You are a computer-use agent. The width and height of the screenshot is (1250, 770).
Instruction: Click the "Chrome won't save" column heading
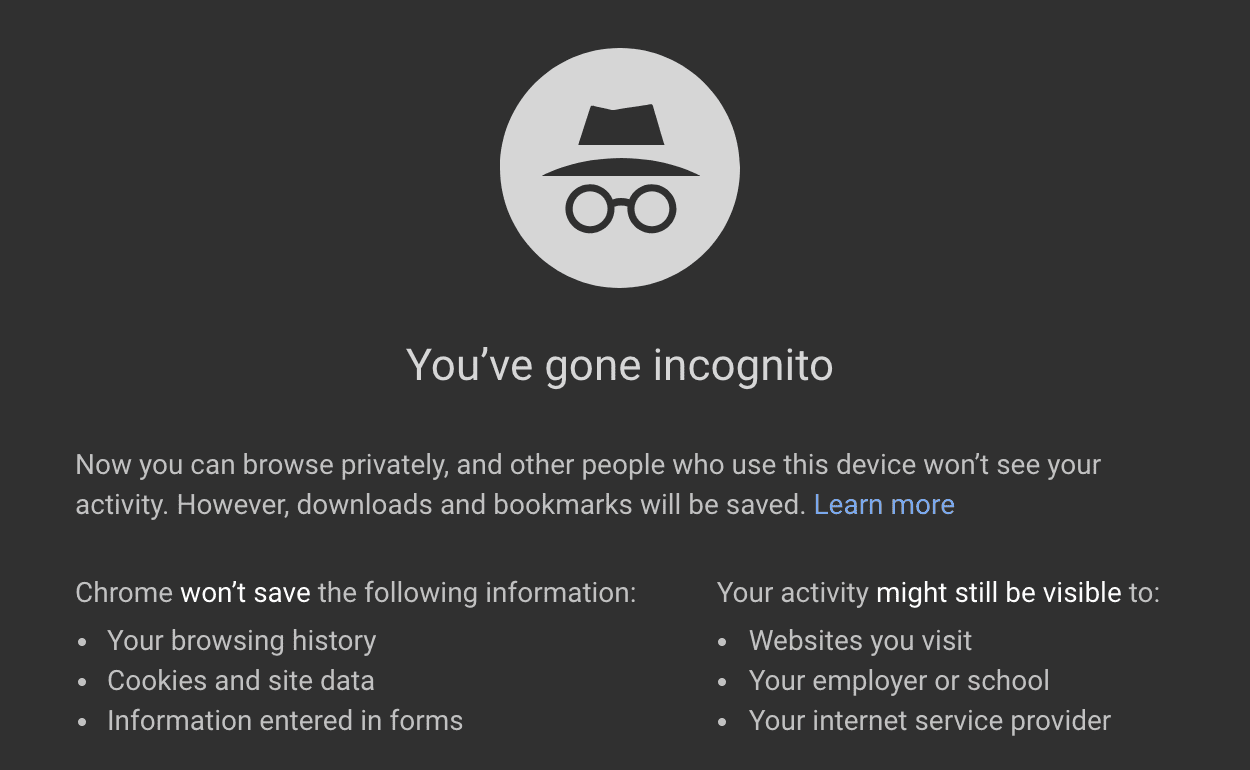click(355, 593)
